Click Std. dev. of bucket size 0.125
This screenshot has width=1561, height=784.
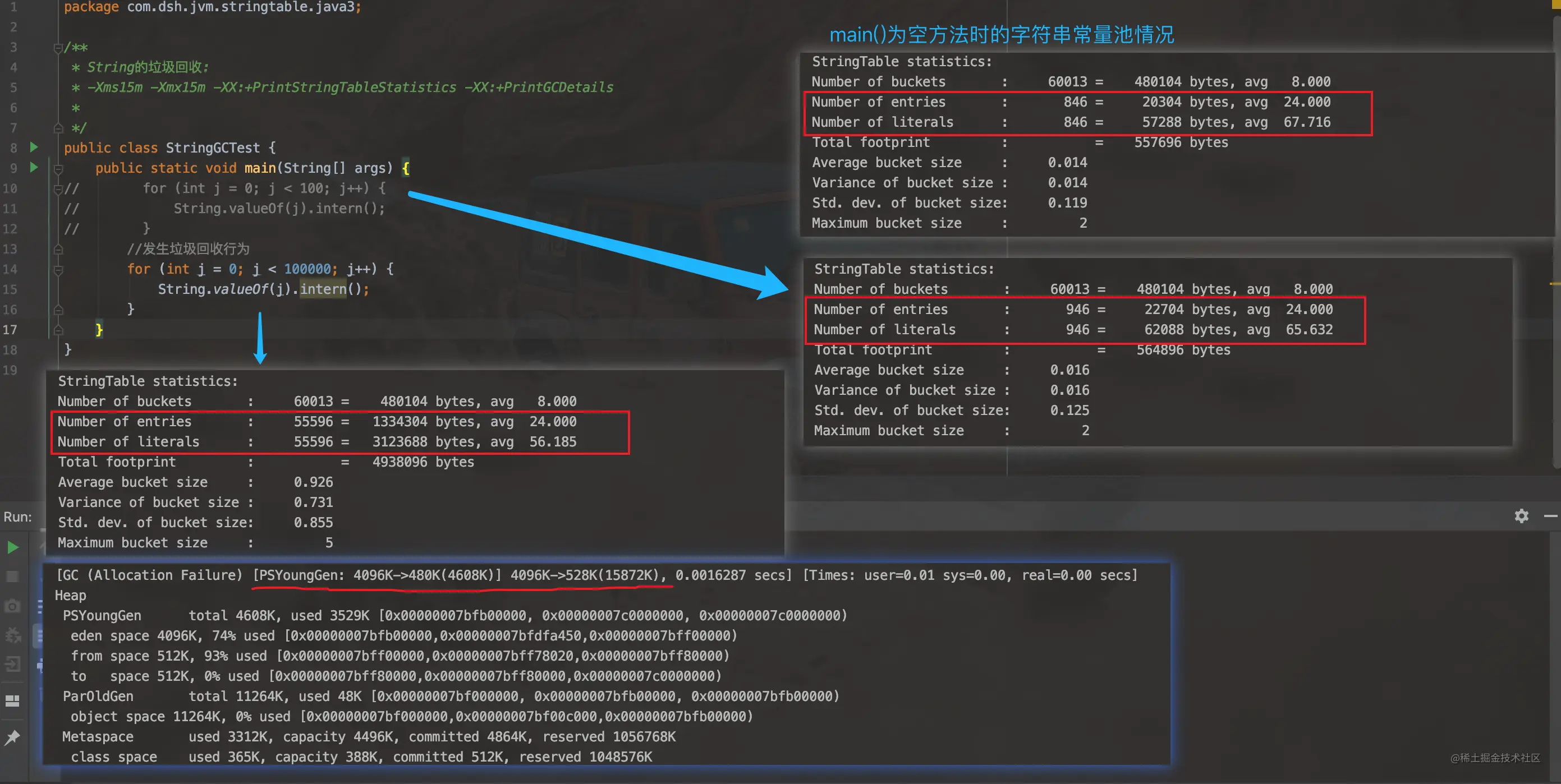coord(952,411)
